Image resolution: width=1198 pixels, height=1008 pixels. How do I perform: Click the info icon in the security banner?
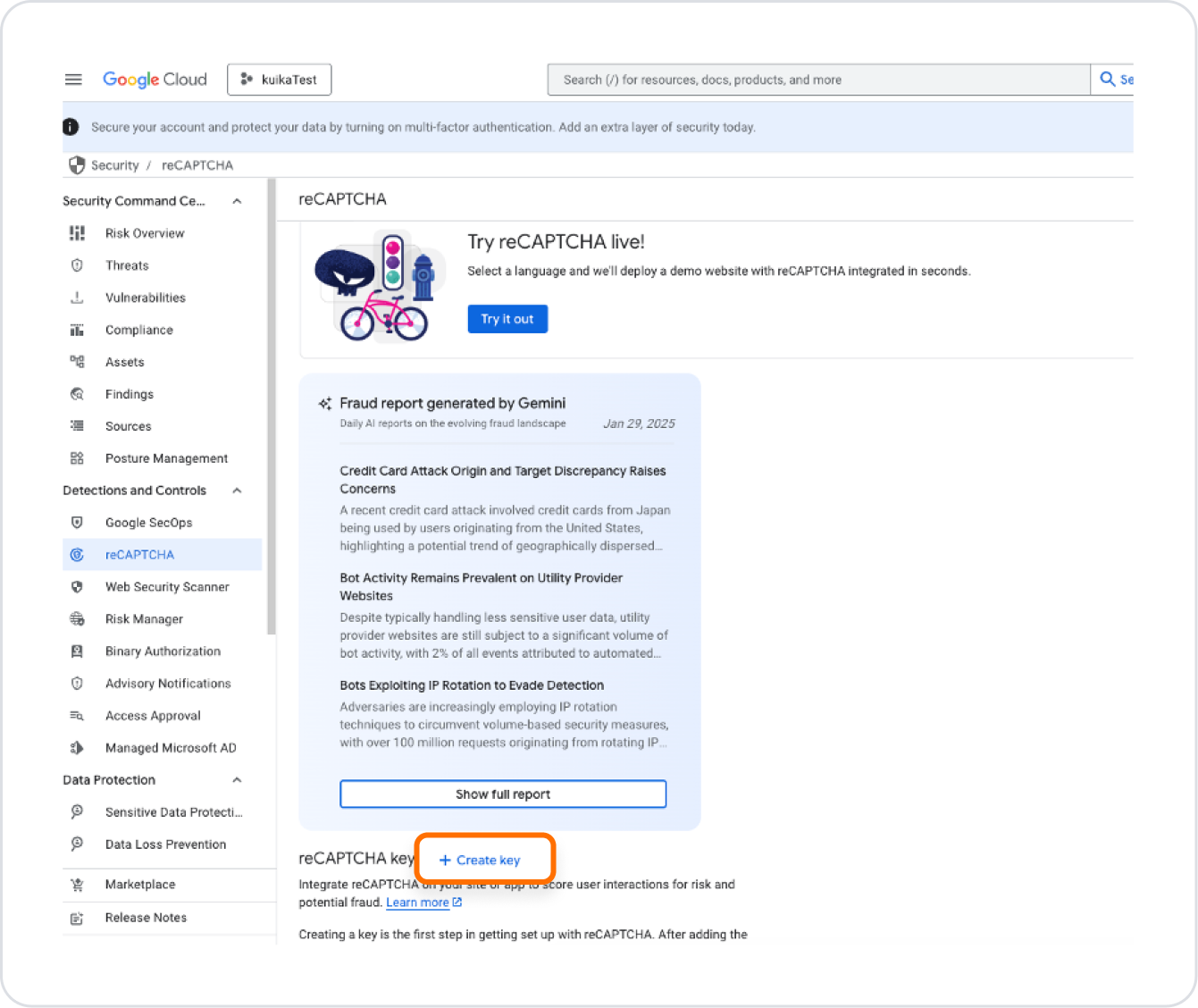[71, 127]
